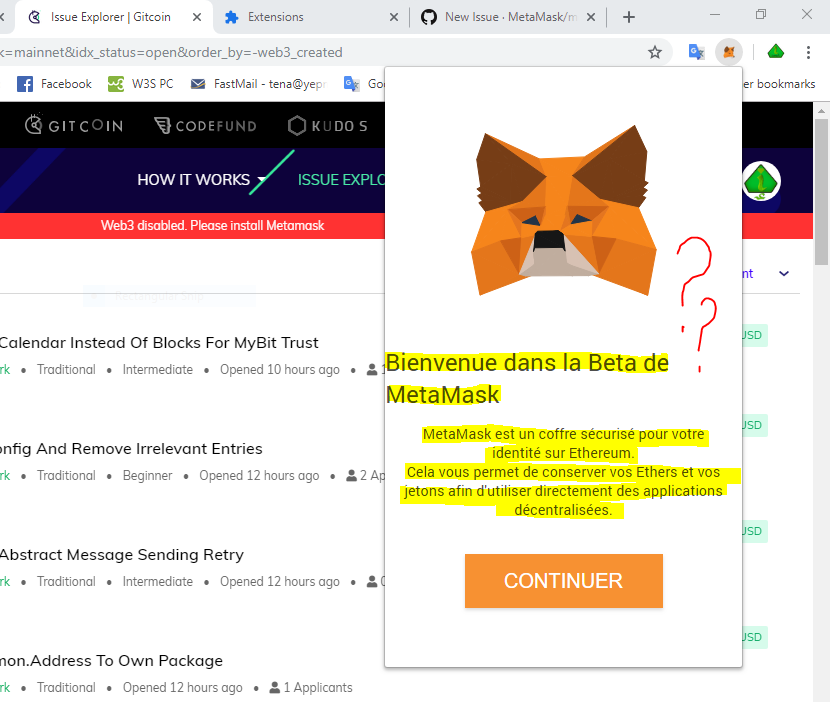Click the Google Translate toolbar icon
The height and width of the screenshot is (702, 830).
coord(696,52)
